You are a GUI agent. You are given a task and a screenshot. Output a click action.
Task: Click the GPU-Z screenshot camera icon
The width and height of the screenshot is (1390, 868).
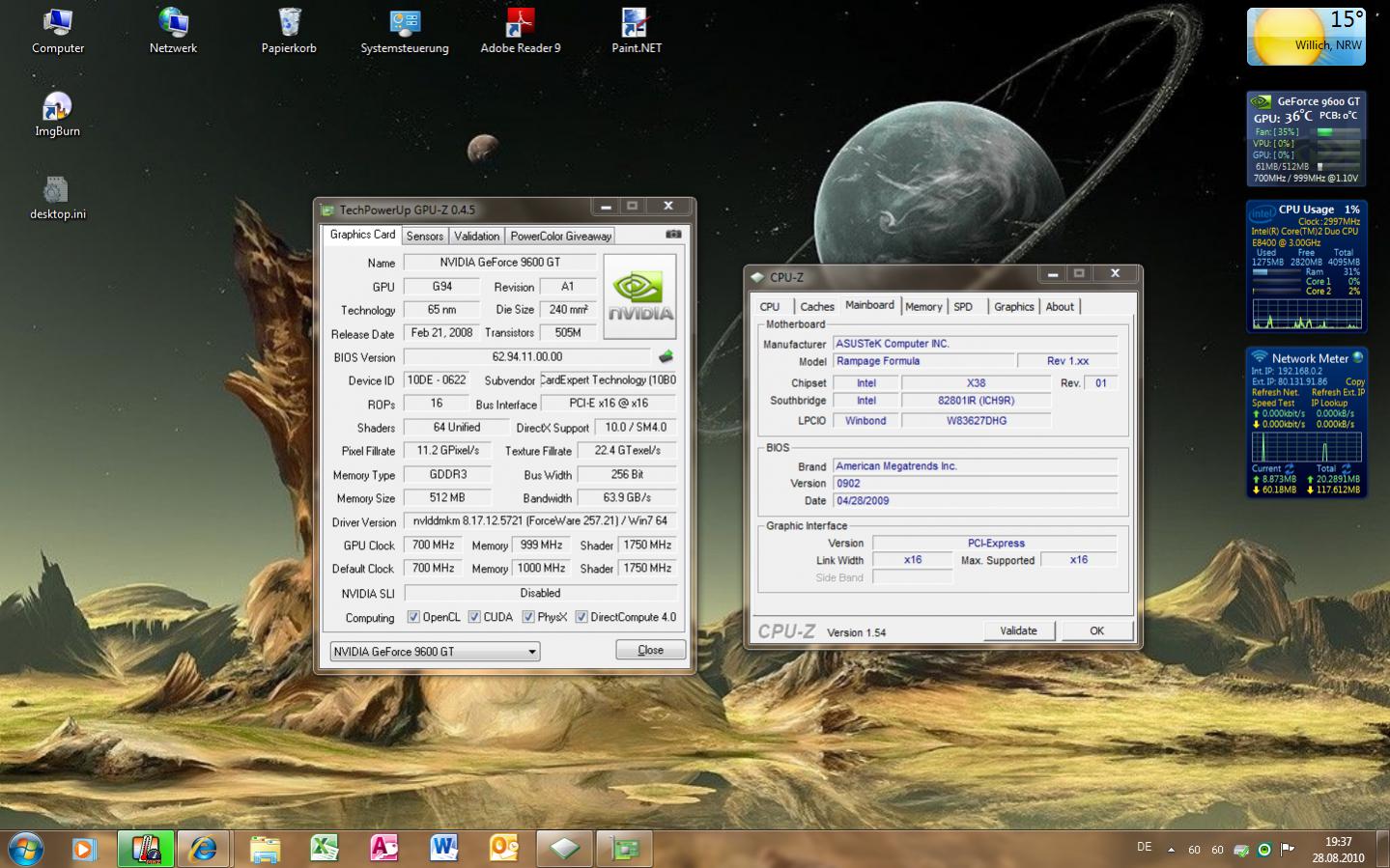tap(673, 235)
